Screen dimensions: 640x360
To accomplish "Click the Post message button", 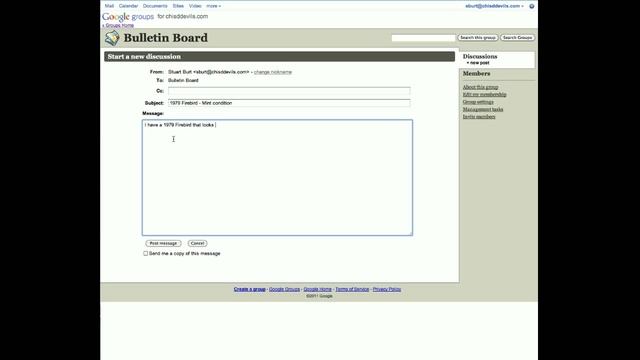I will (163, 243).
